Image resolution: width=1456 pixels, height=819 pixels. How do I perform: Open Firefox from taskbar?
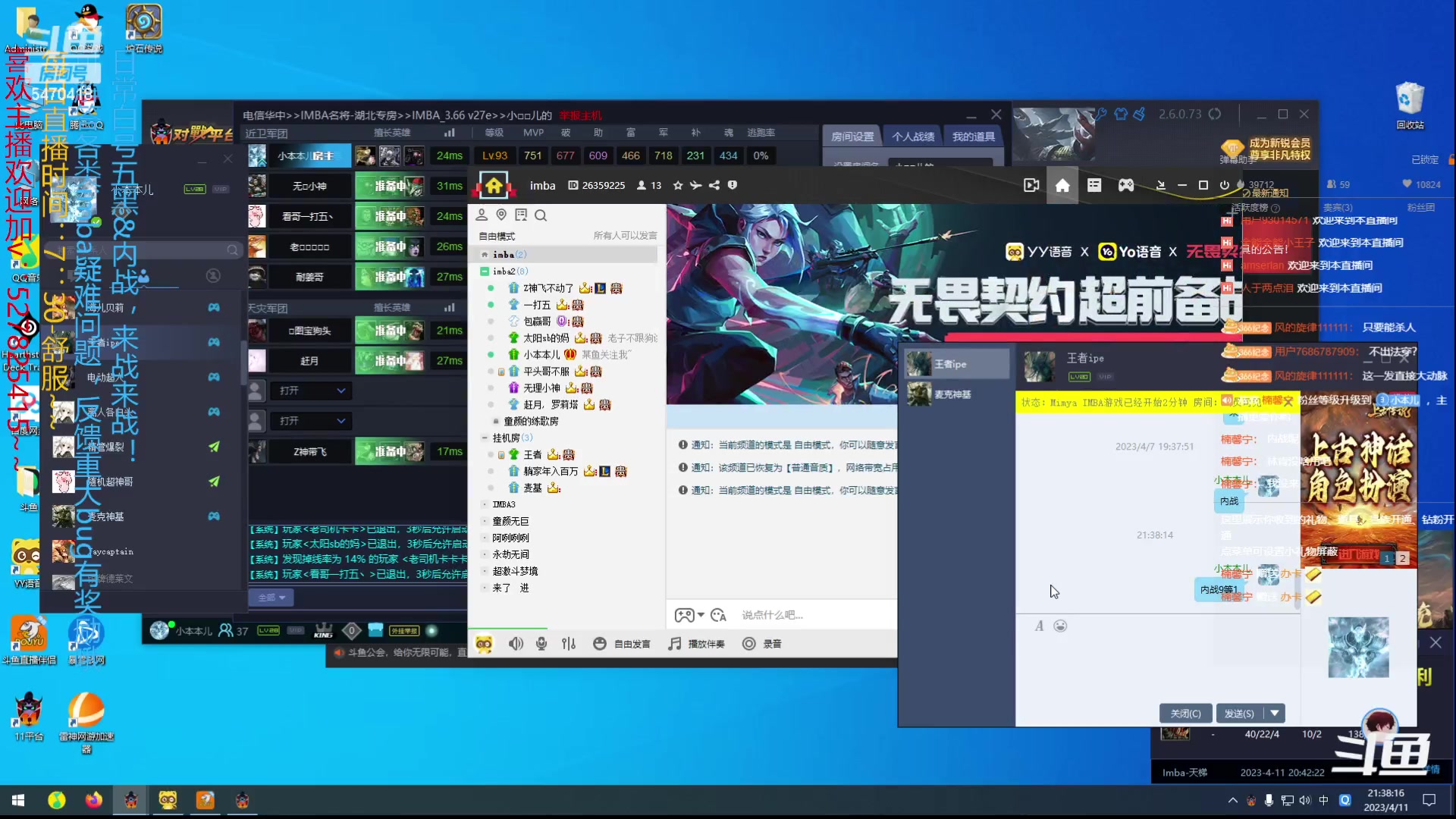pos(93,800)
